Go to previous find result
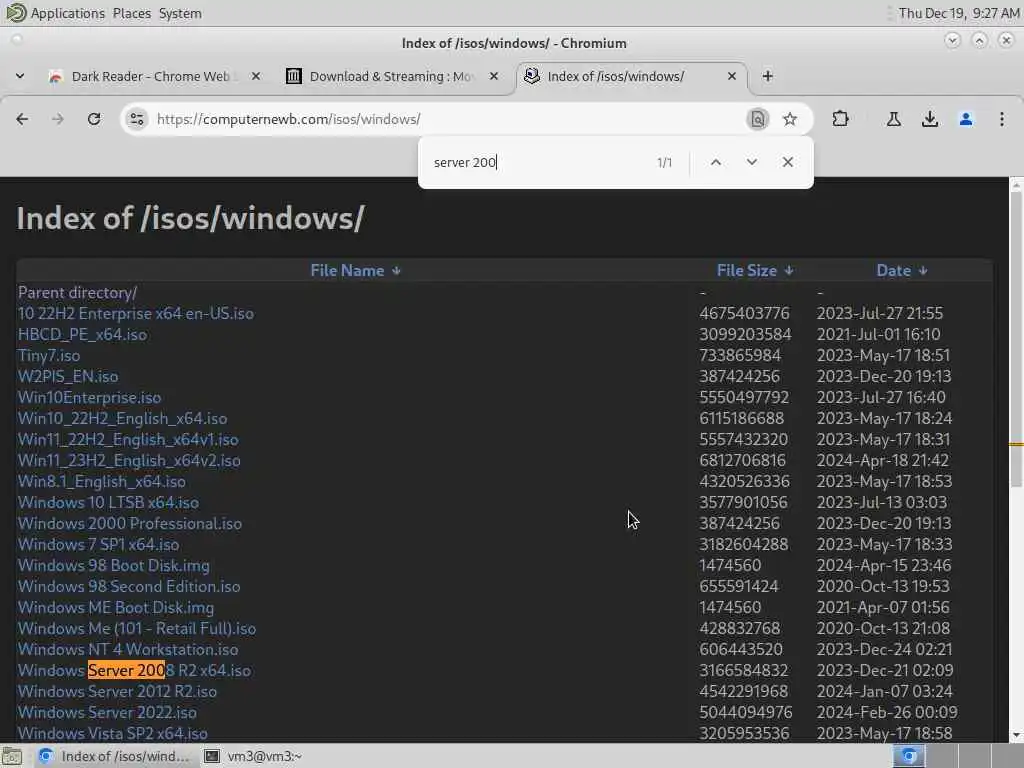 (x=716, y=162)
